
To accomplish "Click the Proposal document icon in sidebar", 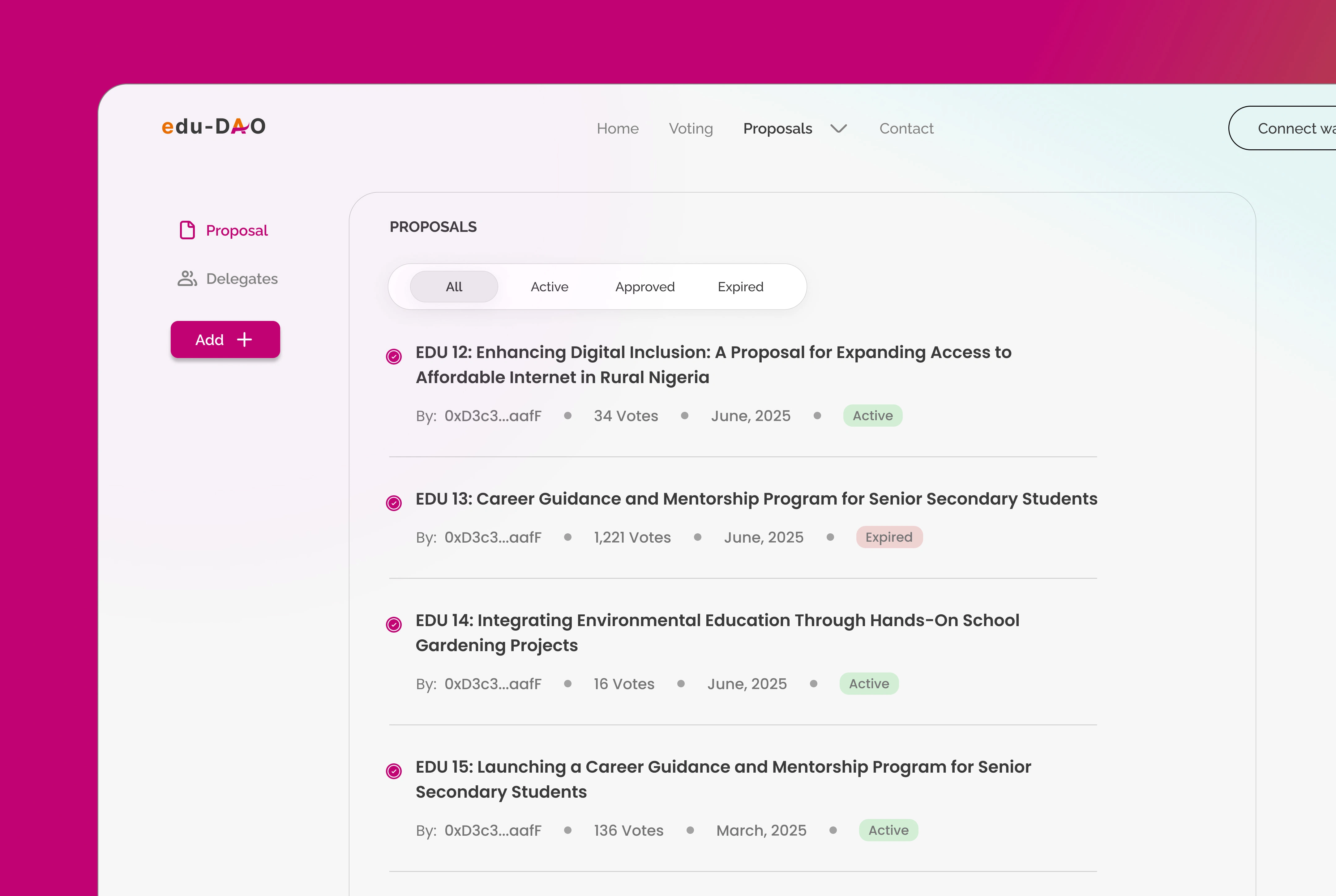I will 187,230.
